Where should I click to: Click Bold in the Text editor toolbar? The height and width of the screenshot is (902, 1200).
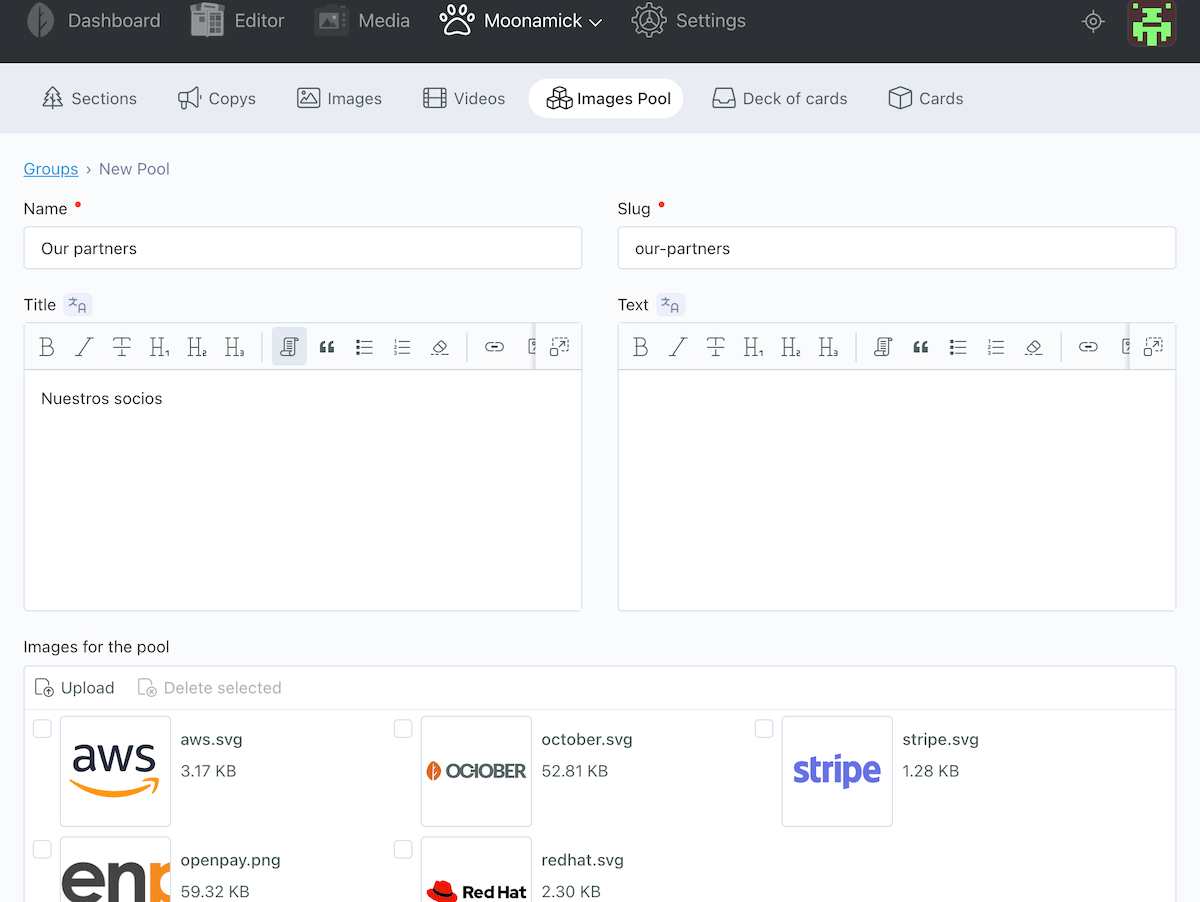pos(641,347)
